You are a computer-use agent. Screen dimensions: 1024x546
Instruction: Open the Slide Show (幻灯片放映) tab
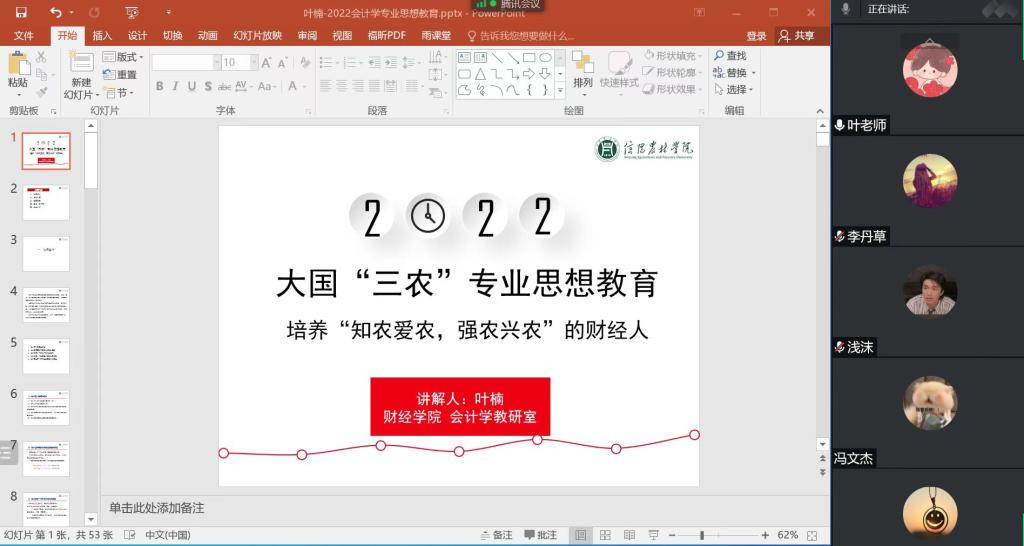point(257,35)
